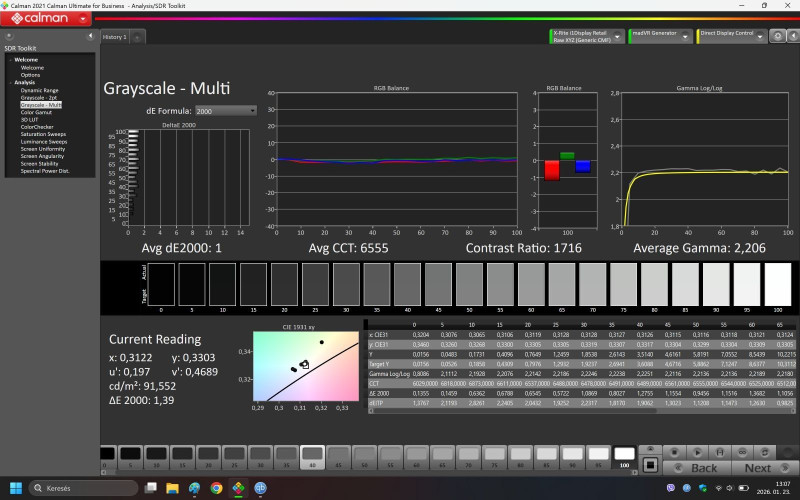Image resolution: width=800 pixels, height=500 pixels.
Task: Select the 20 percent gray level swatch
Action: [208, 457]
